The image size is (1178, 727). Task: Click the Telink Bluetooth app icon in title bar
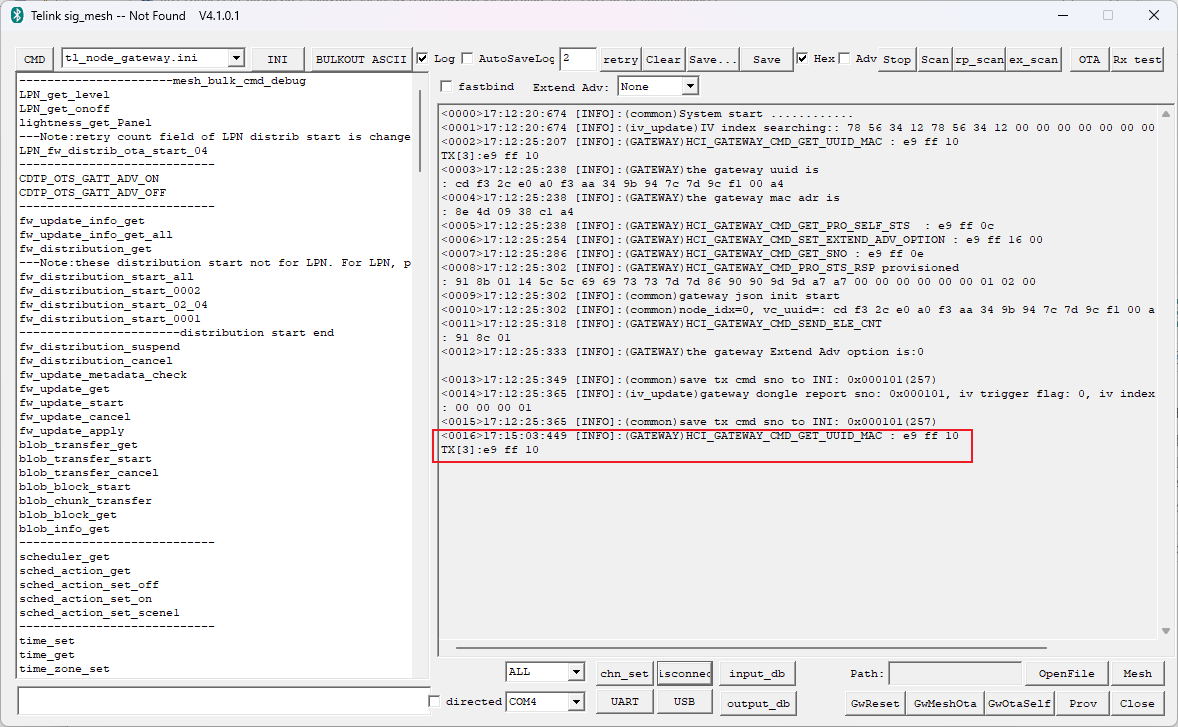click(x=17, y=16)
